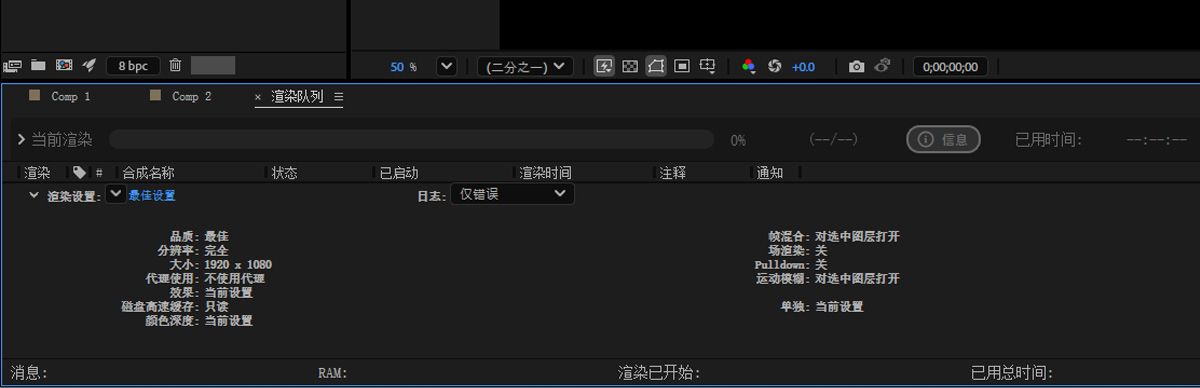This screenshot has height=388, width=1200.
Task: Open grid and guide options icon
Action: [708, 66]
